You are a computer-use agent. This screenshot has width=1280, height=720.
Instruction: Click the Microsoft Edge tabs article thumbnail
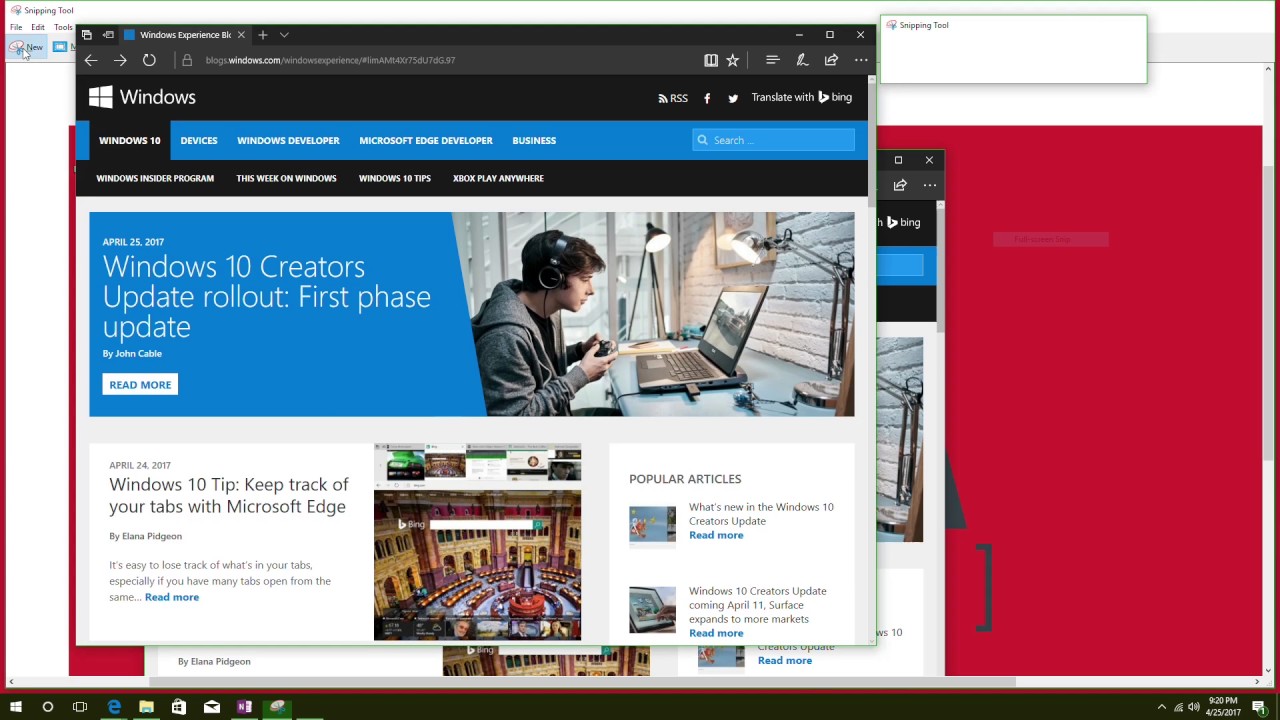[x=477, y=542]
